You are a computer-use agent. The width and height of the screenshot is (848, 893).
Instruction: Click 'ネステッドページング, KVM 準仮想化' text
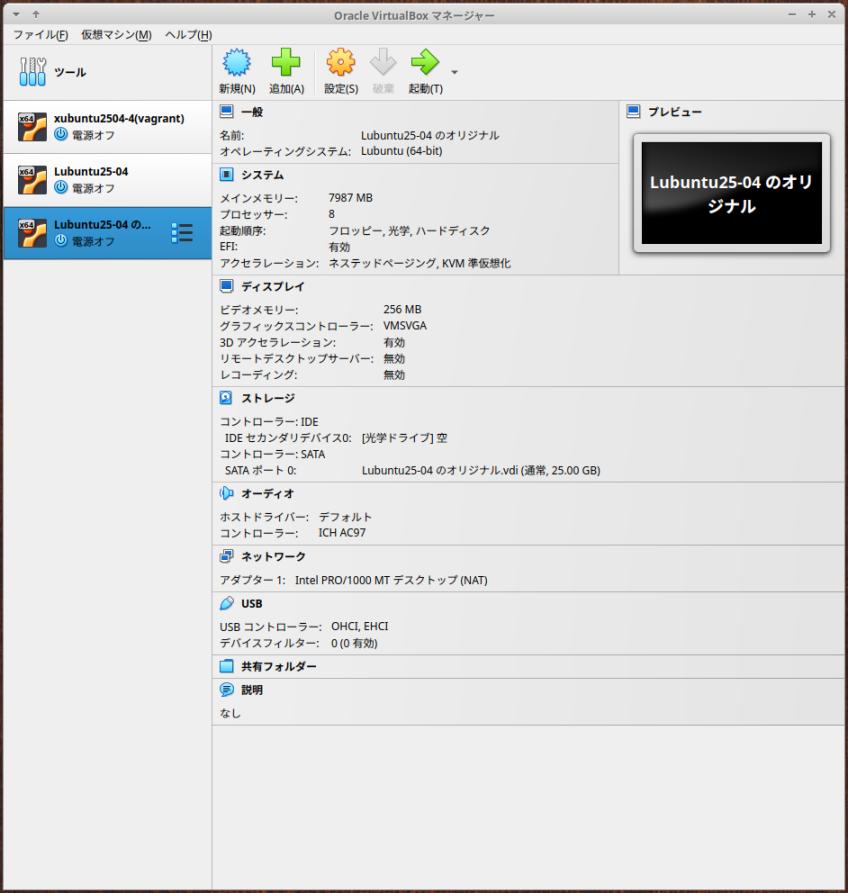click(x=420, y=263)
